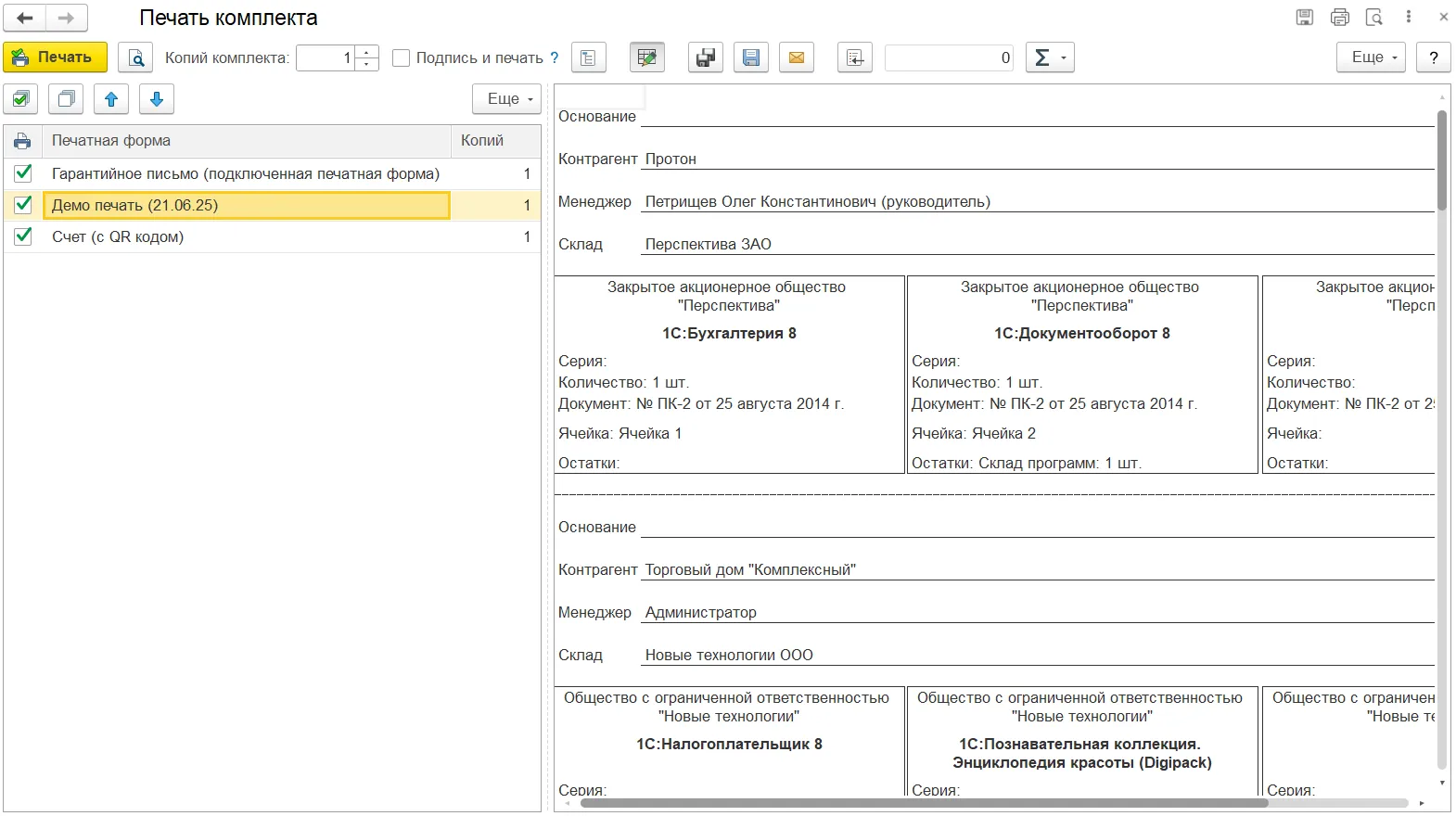Uncheck the Счет (с QR кодом) checkbox
The image size is (1456, 816).
pyautogui.click(x=23, y=236)
